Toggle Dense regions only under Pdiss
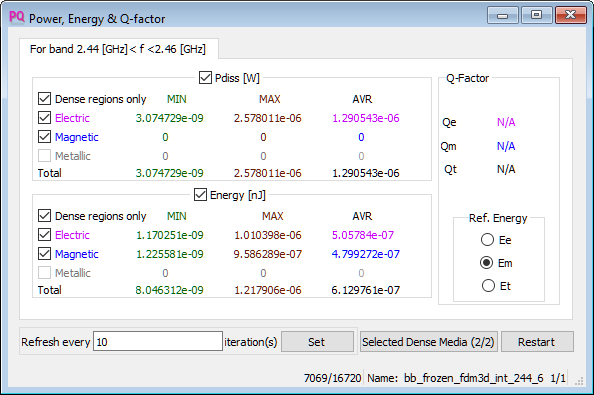 44,99
